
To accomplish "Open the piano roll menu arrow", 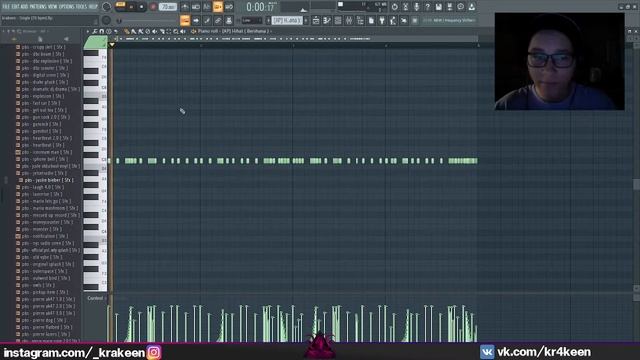I will pyautogui.click(x=87, y=31).
